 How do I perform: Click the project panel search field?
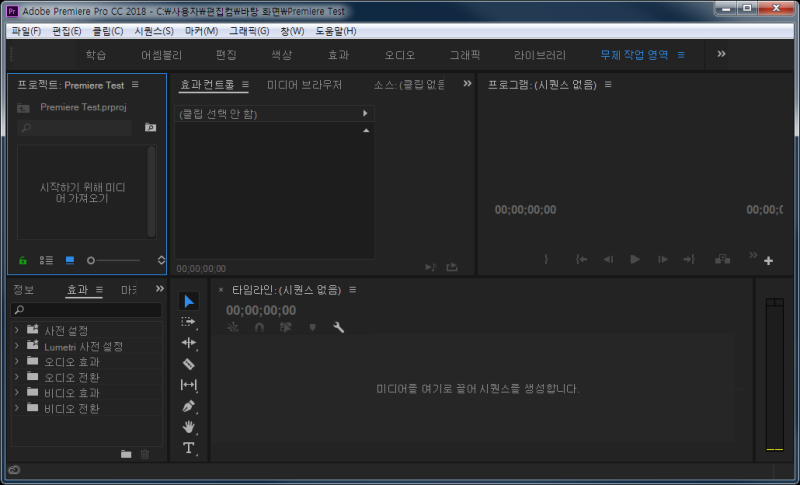tap(74, 127)
